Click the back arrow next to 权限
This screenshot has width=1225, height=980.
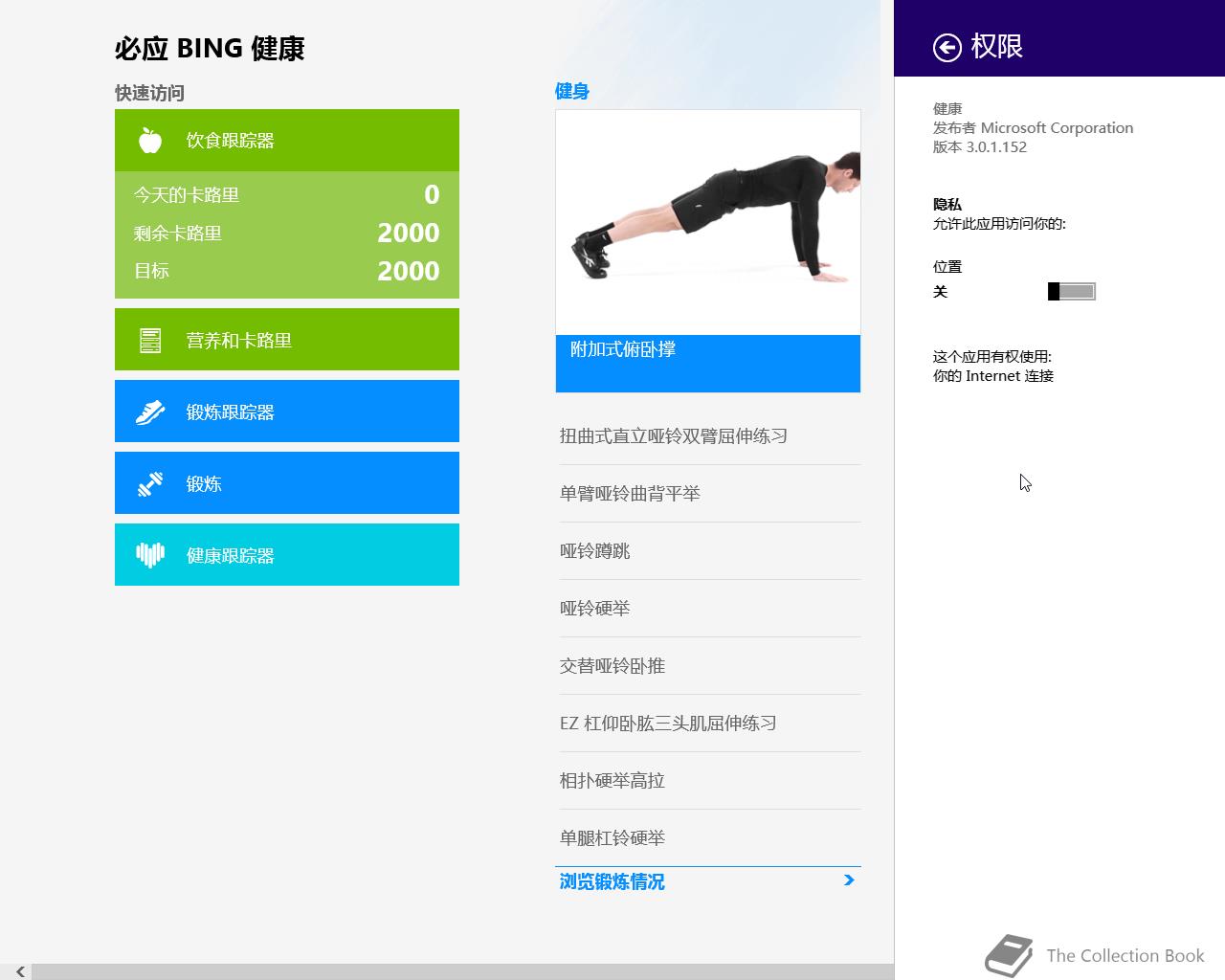947,47
